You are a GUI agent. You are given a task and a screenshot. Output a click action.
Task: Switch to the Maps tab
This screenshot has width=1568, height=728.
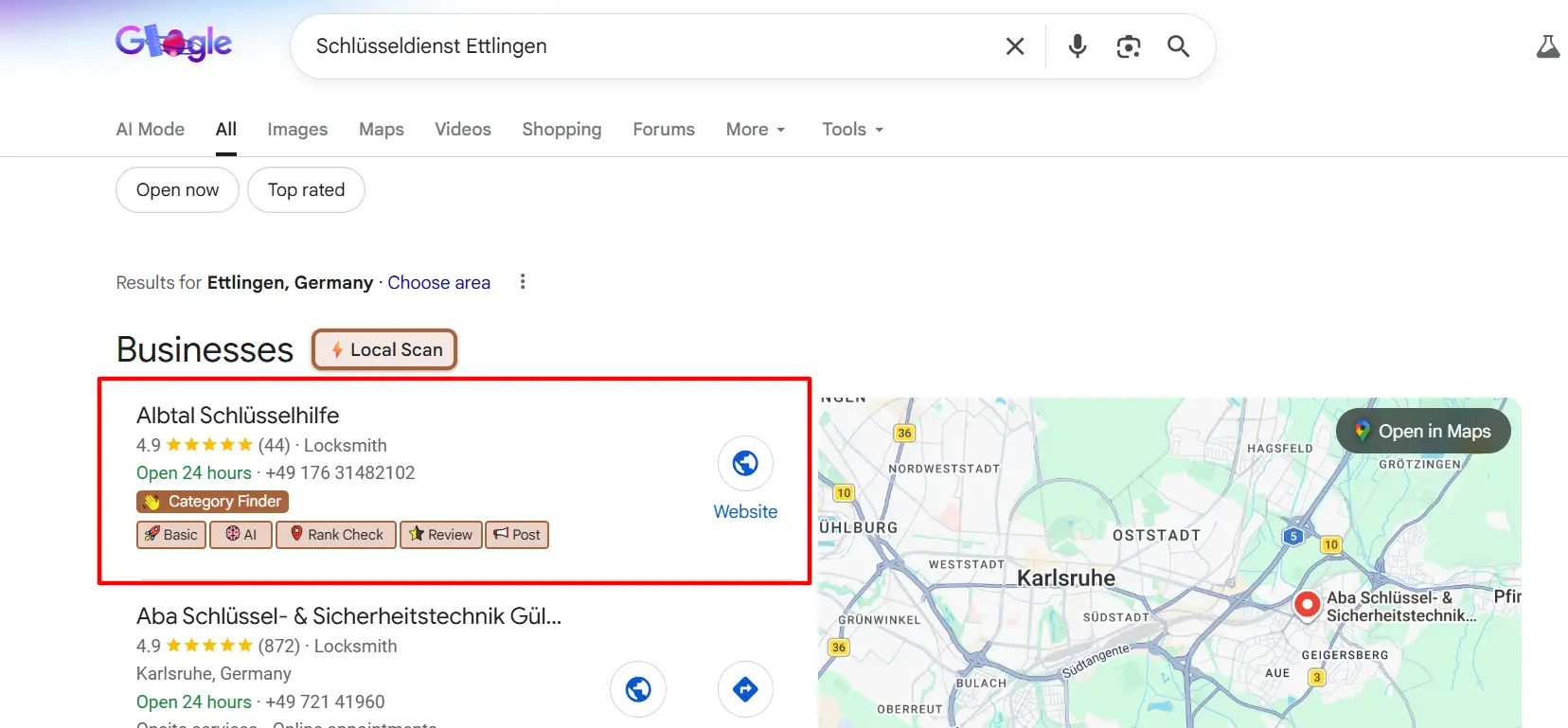click(x=382, y=130)
